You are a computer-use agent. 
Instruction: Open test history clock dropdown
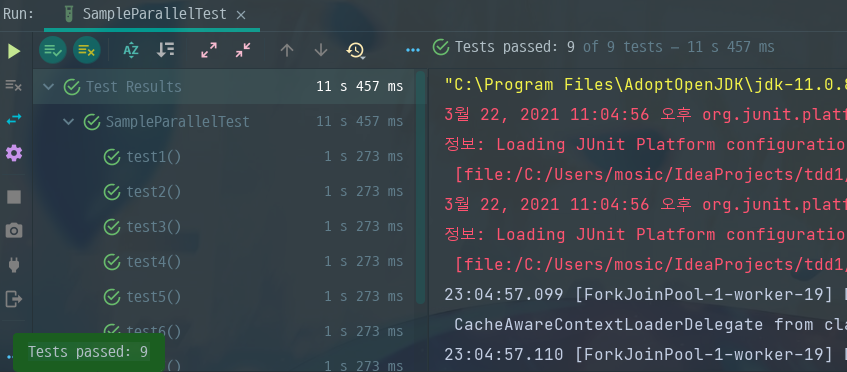click(355, 50)
